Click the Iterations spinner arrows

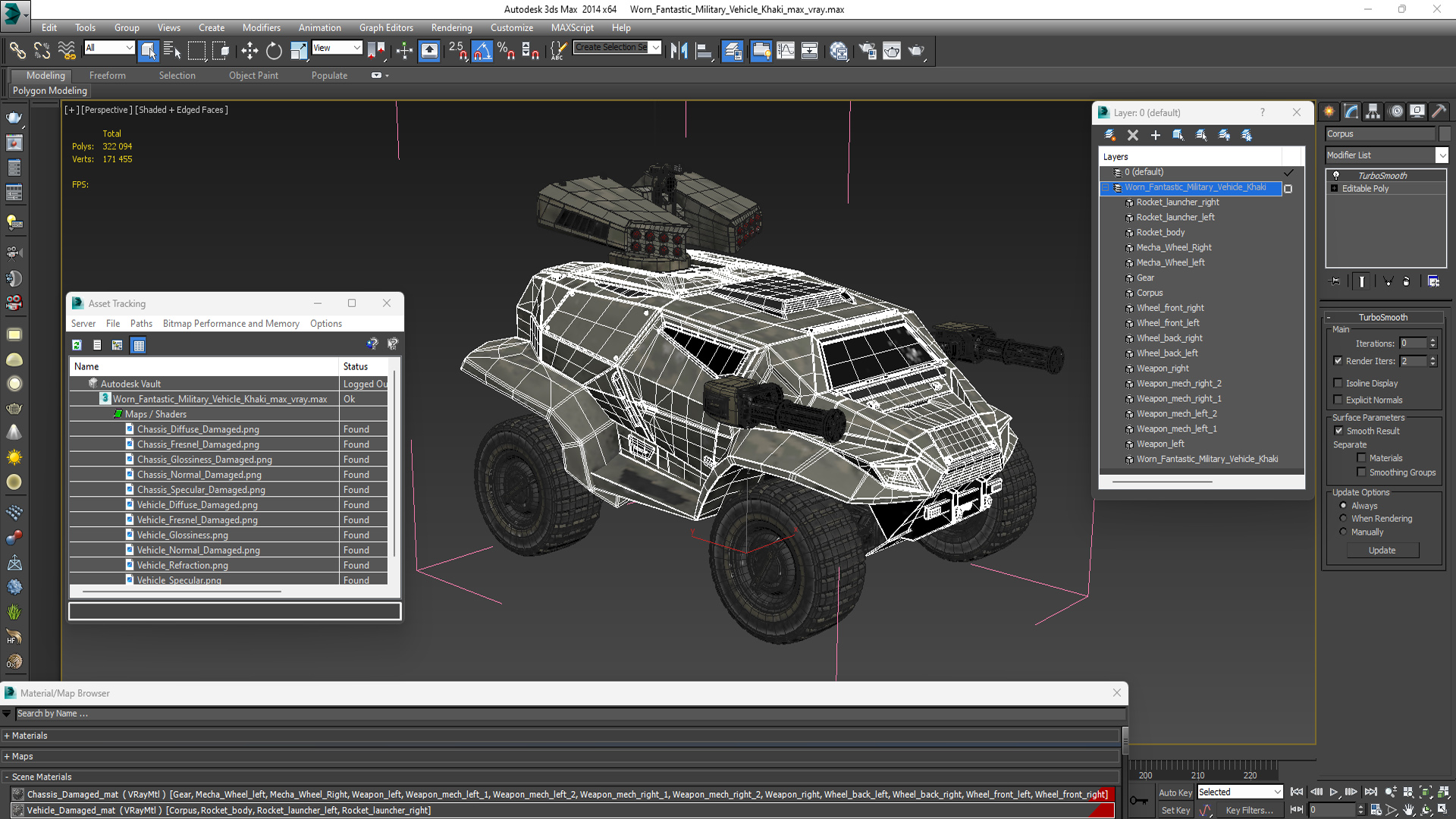pos(1432,343)
